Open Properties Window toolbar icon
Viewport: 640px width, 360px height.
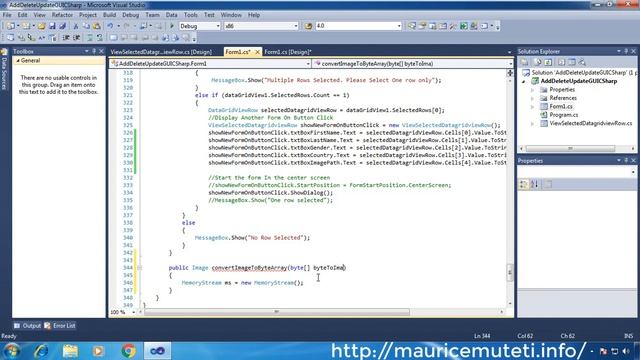click(x=422, y=26)
